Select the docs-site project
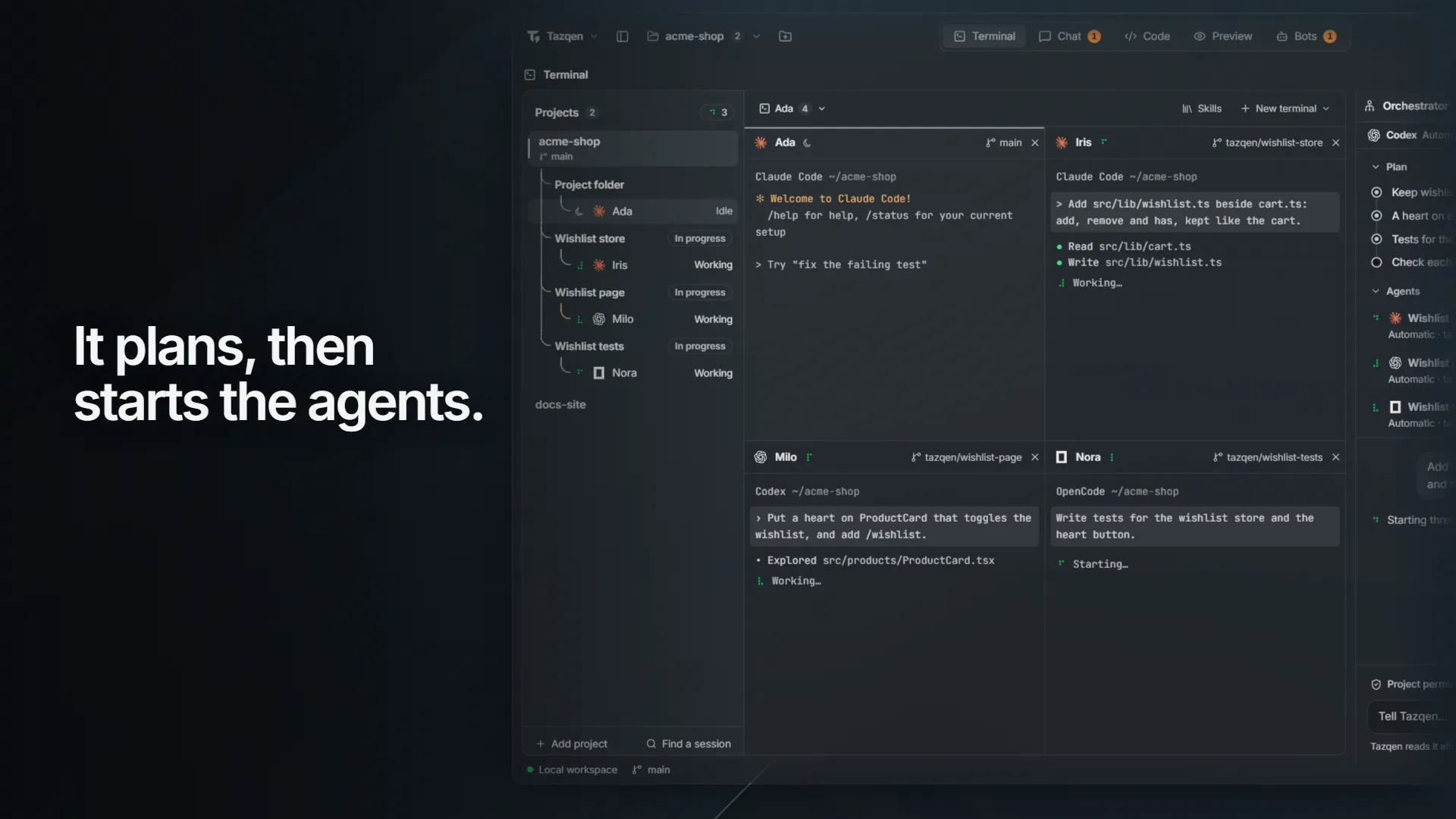Viewport: 1456px width, 819px height. [560, 405]
